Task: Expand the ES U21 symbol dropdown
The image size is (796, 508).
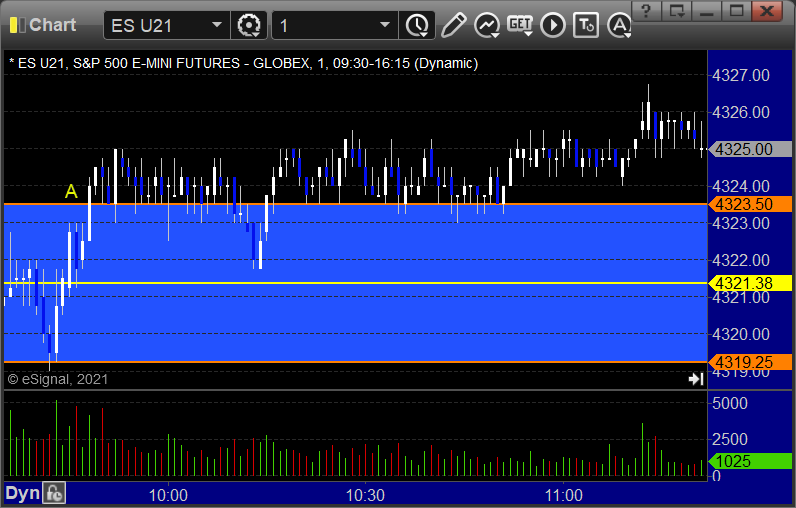Action: click(x=217, y=25)
